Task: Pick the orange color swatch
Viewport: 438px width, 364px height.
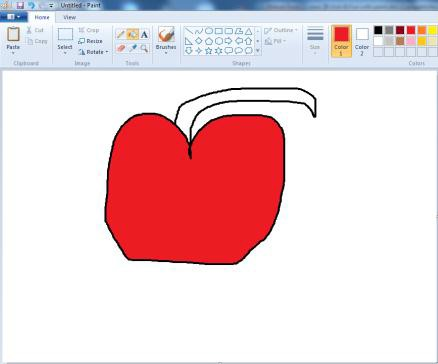Action: tap(422, 30)
